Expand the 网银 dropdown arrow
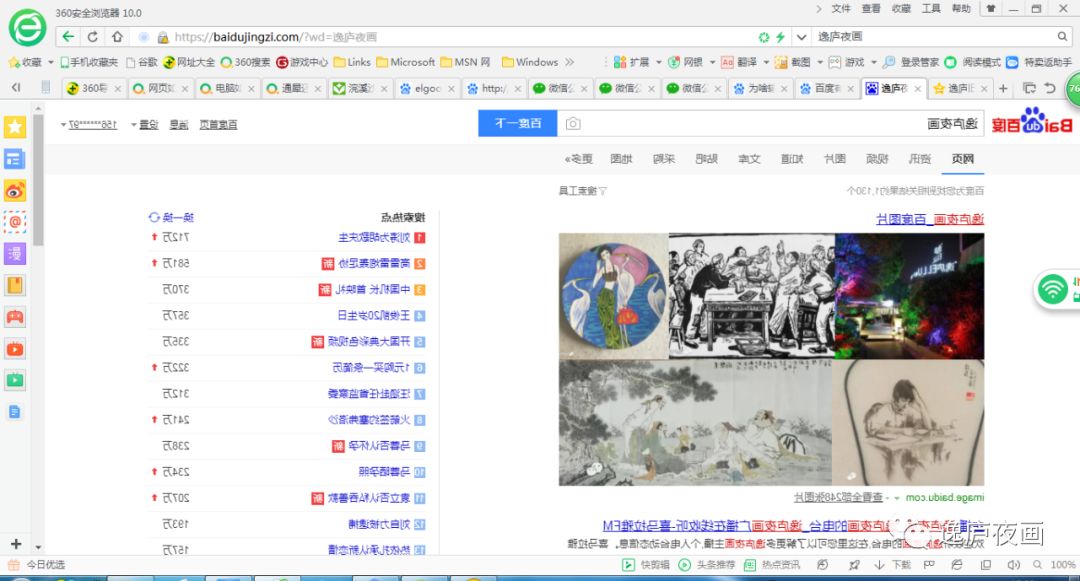 click(712, 62)
